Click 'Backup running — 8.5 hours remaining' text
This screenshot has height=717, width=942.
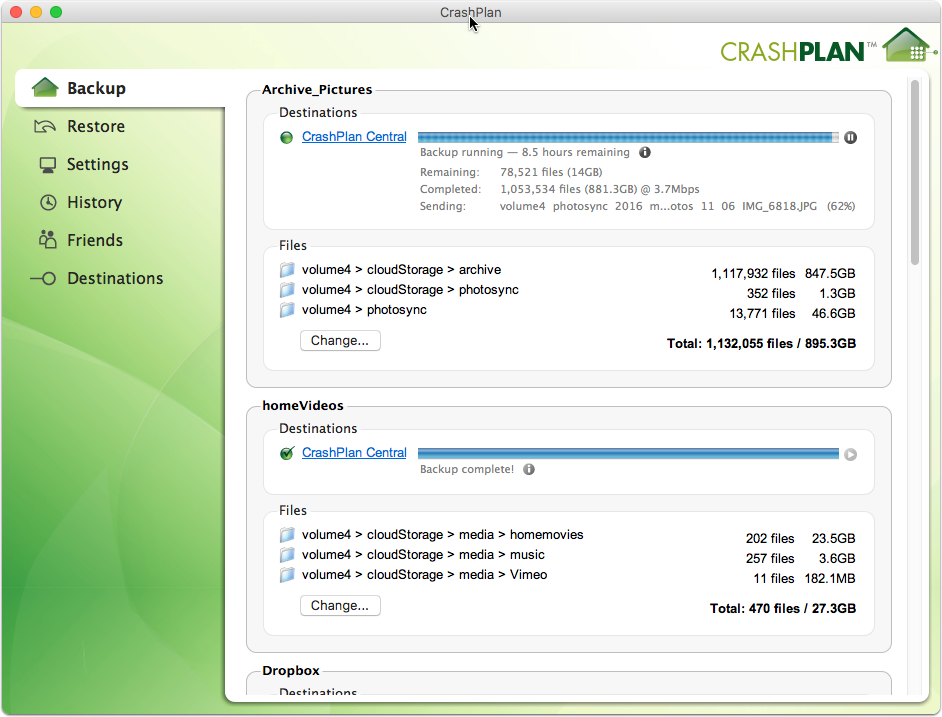[x=524, y=153]
